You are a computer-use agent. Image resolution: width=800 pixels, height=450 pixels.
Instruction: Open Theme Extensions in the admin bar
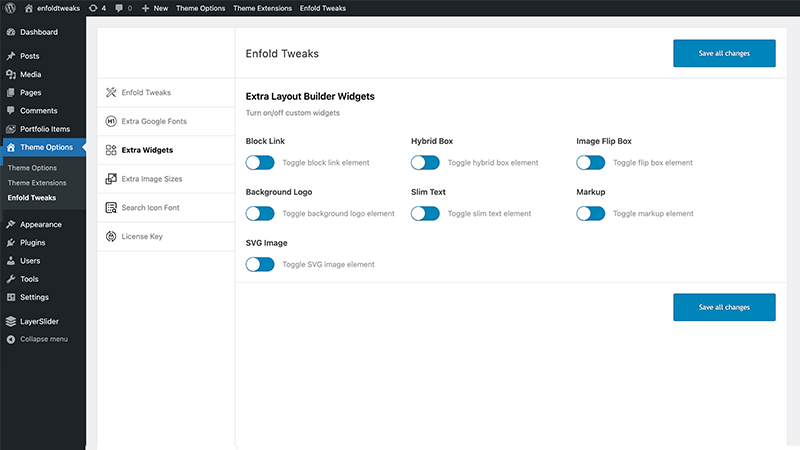click(x=262, y=8)
